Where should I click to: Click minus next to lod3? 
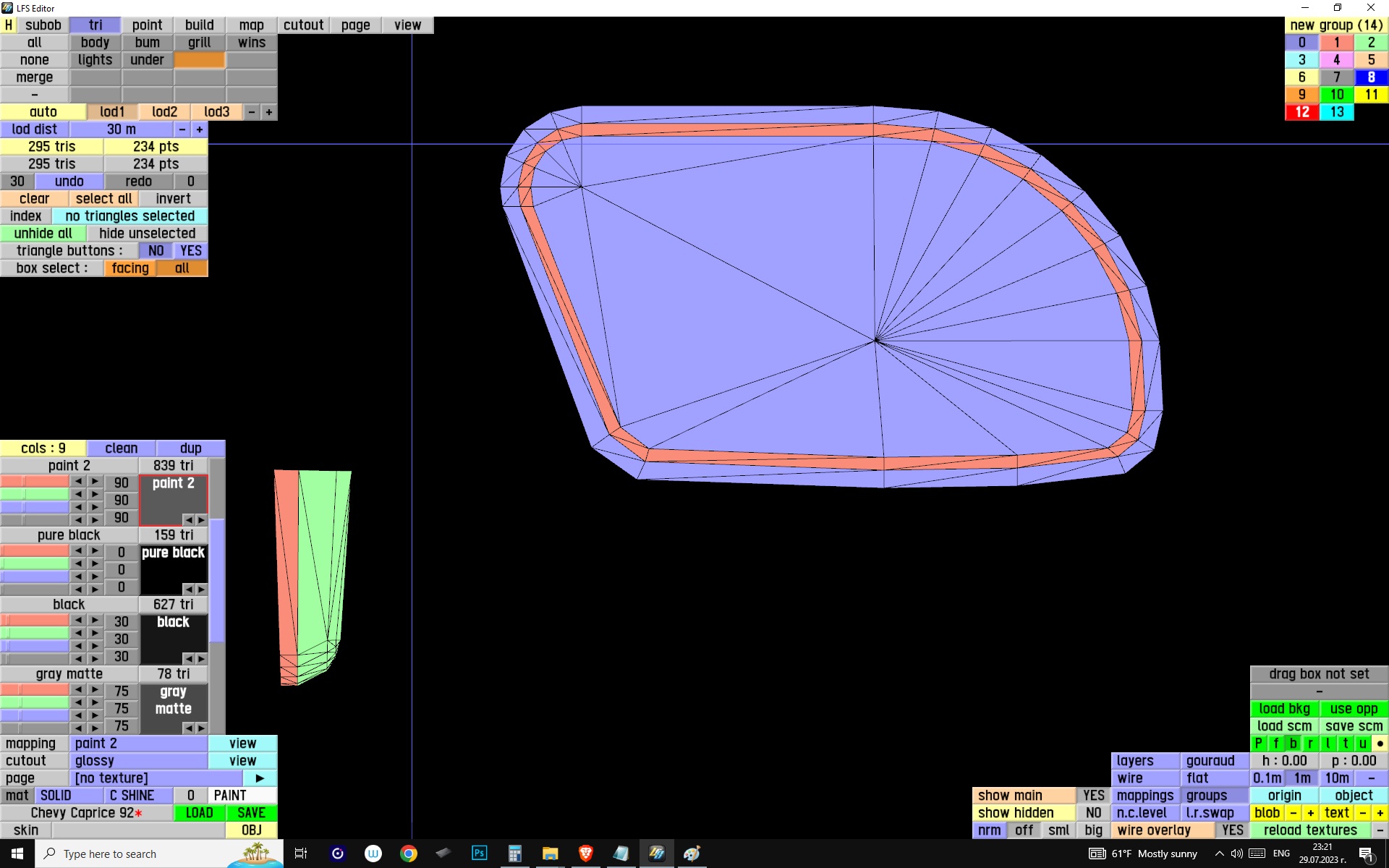point(252,112)
